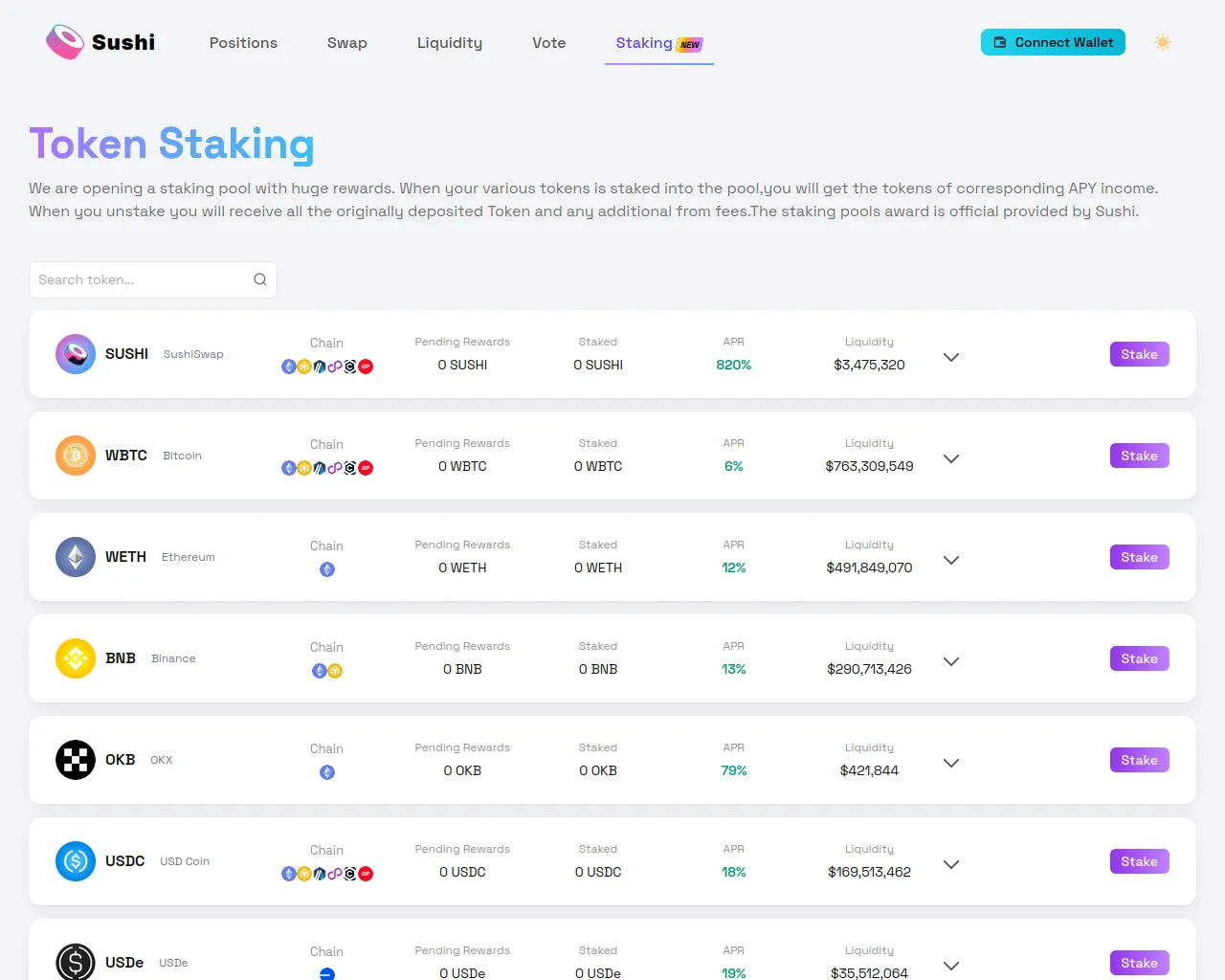Viewport: 1225px width, 980px height.
Task: Click the red Optimism chain icon in SUSHI row
Action: pos(366,367)
